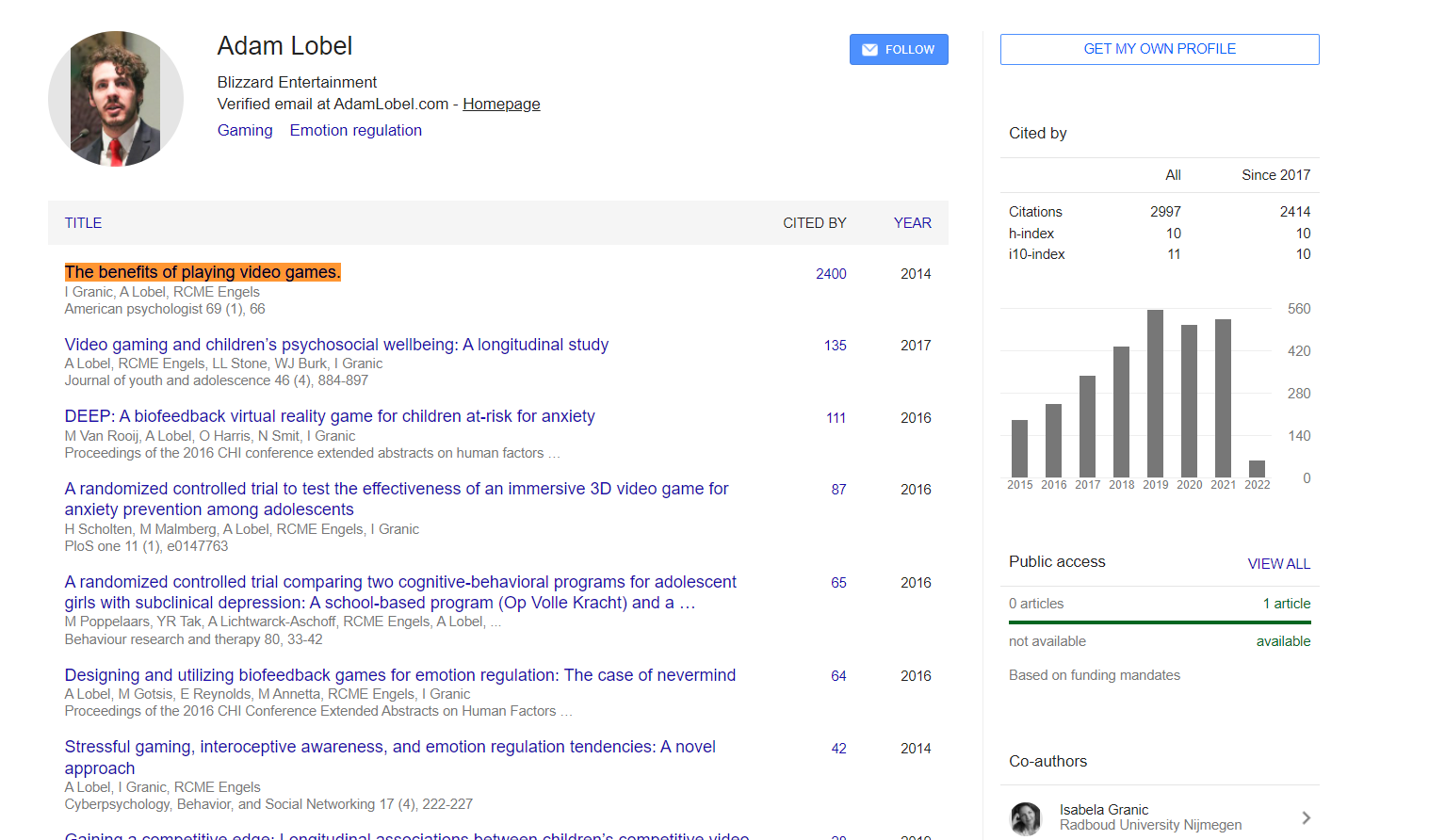Viewport: 1445px width, 840px height.
Task: Open Isabela Granic co-author name link
Action: (x=1104, y=810)
